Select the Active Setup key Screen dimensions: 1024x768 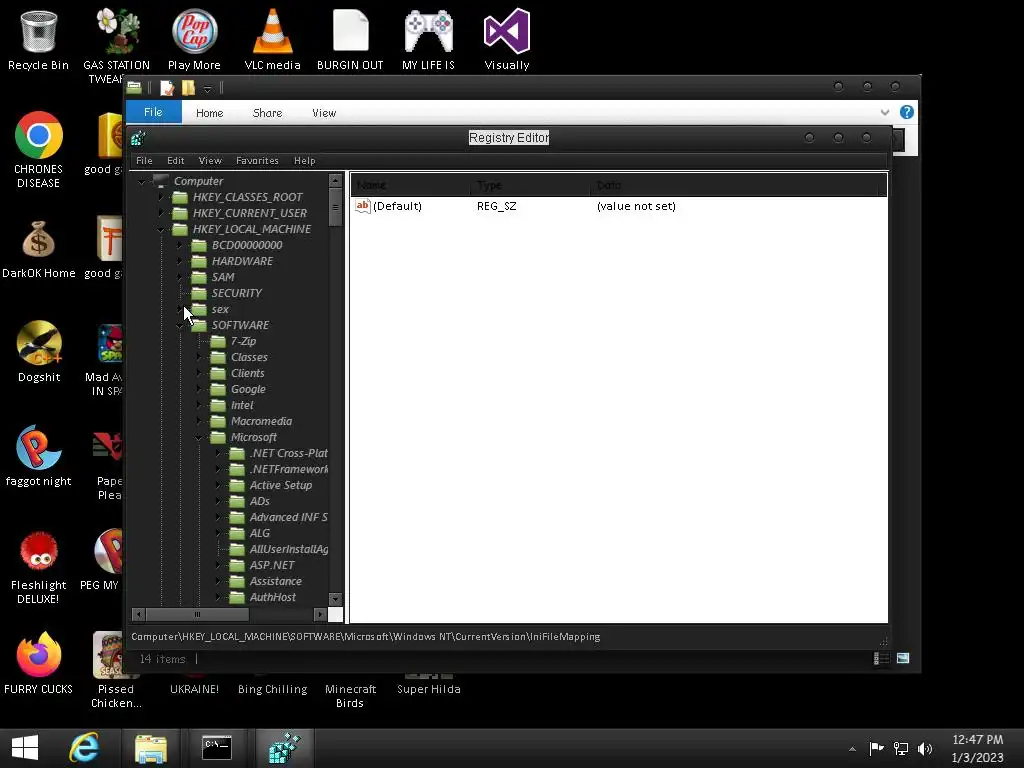281,485
